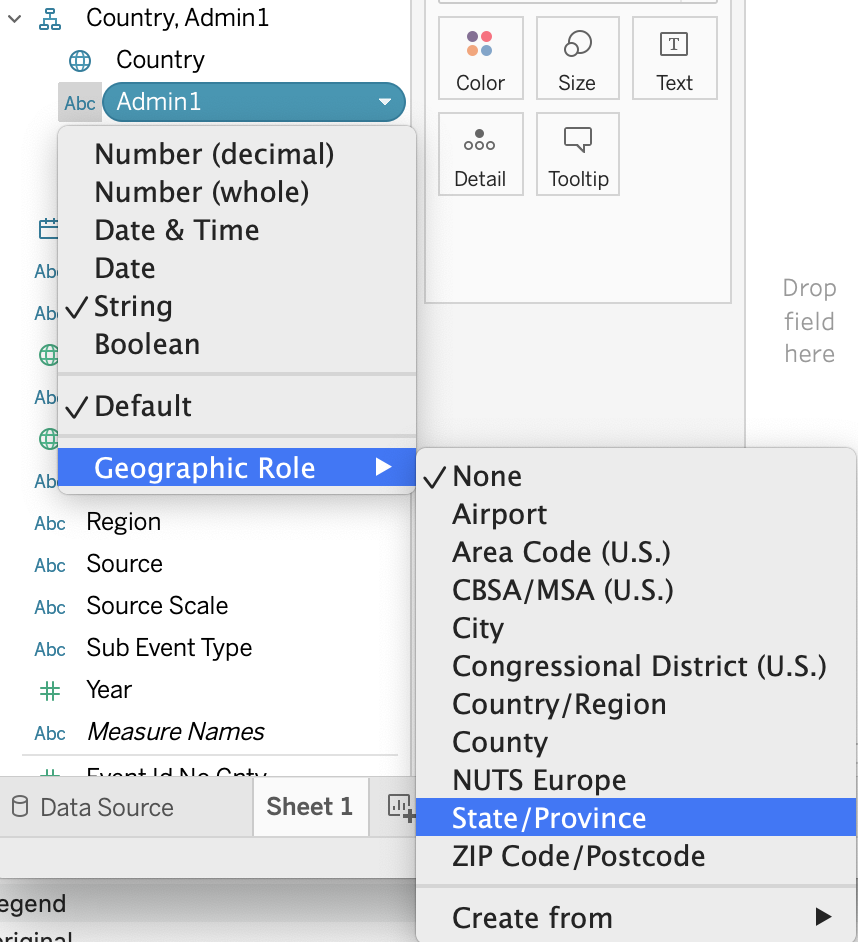Collapse the Country, Admin1 hierarchy
Viewport: 858px width, 942px height.
tap(14, 18)
